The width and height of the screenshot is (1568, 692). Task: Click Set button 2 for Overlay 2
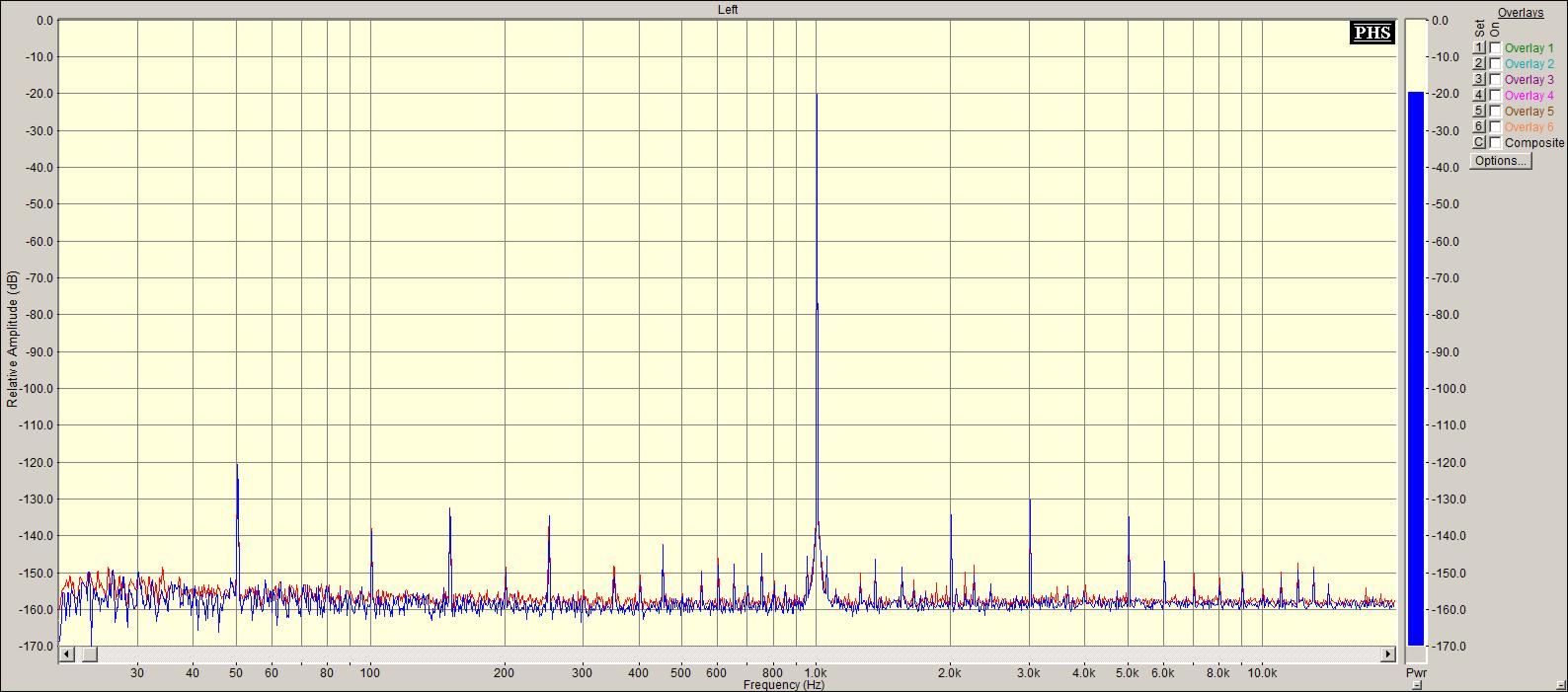pyautogui.click(x=1479, y=64)
